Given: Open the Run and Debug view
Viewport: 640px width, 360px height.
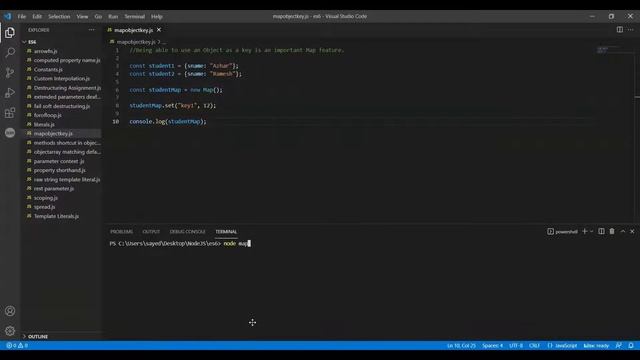Looking at the screenshot, I should 10,93.
